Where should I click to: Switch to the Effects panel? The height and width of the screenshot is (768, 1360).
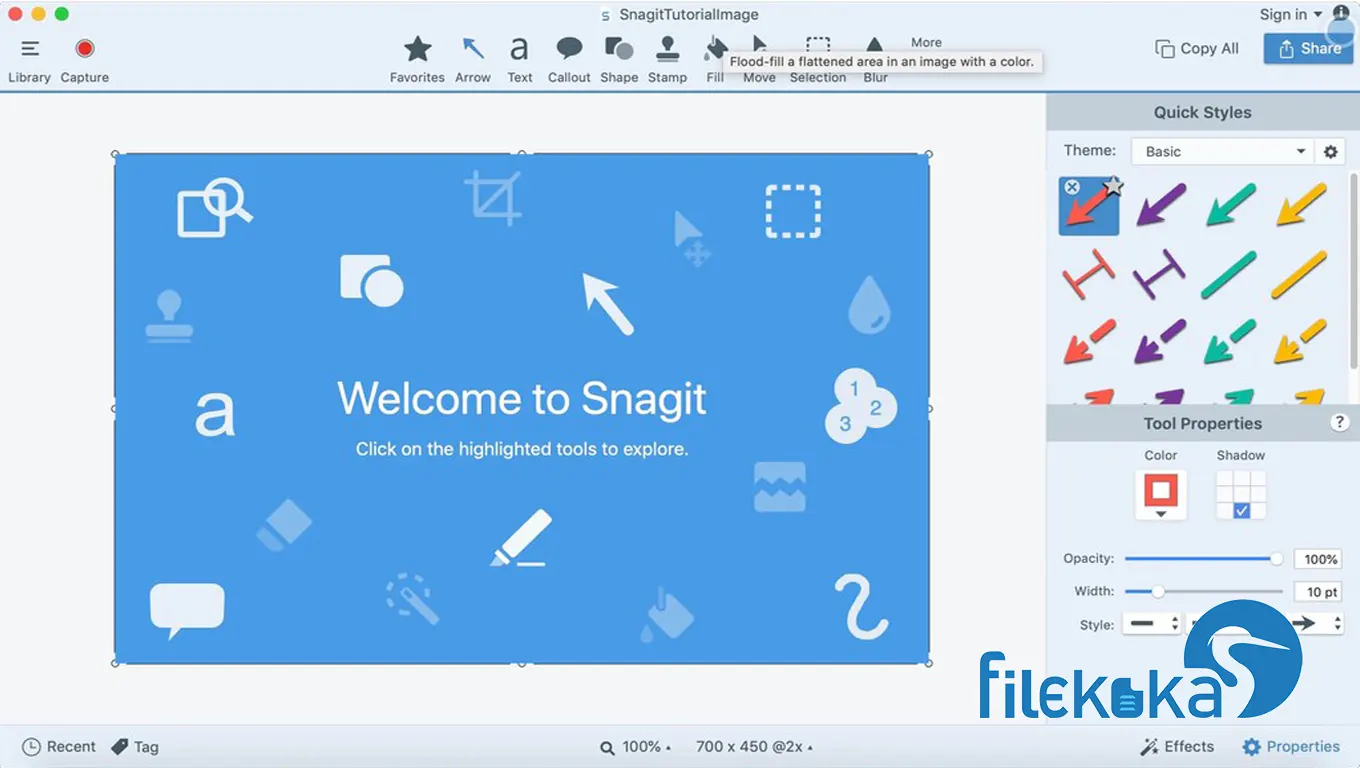[1177, 747]
